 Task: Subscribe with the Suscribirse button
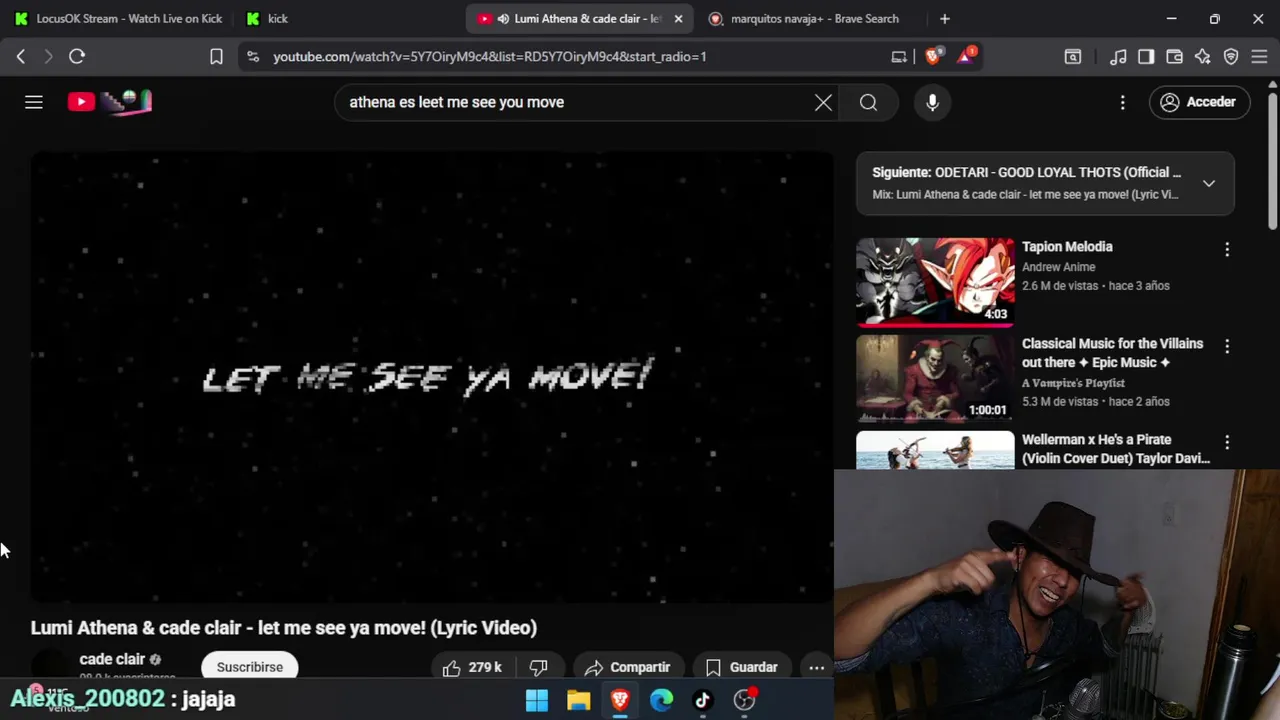[x=250, y=667]
